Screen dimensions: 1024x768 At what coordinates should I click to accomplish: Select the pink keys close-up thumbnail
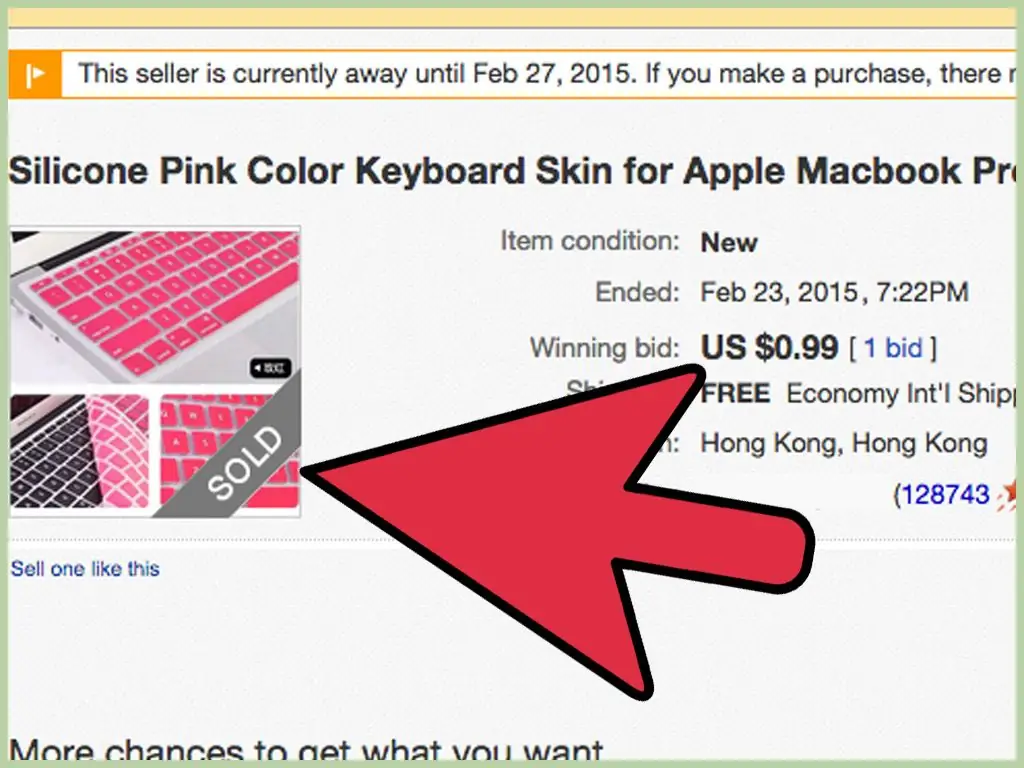(x=230, y=451)
